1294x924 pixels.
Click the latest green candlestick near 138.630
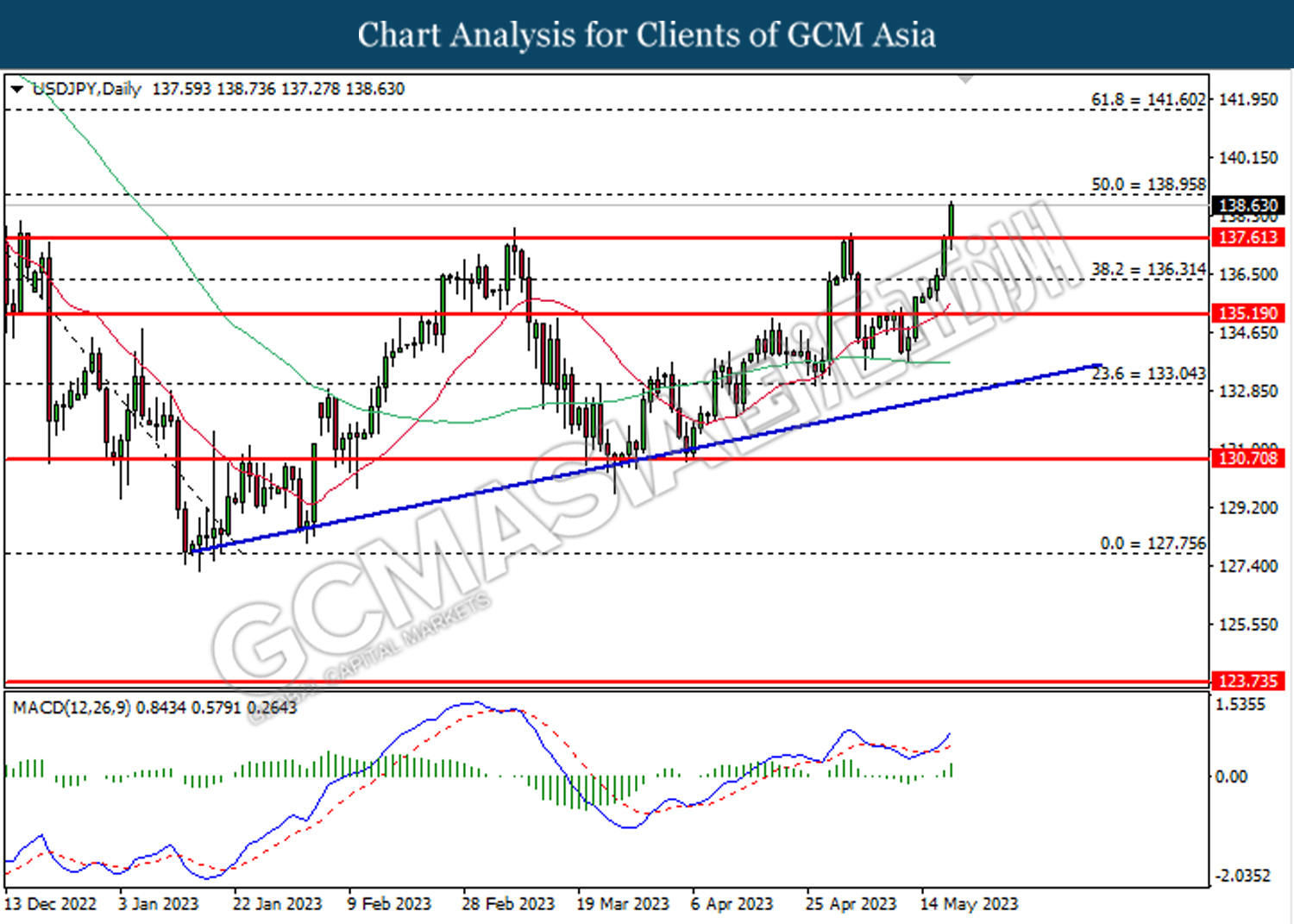(x=951, y=223)
